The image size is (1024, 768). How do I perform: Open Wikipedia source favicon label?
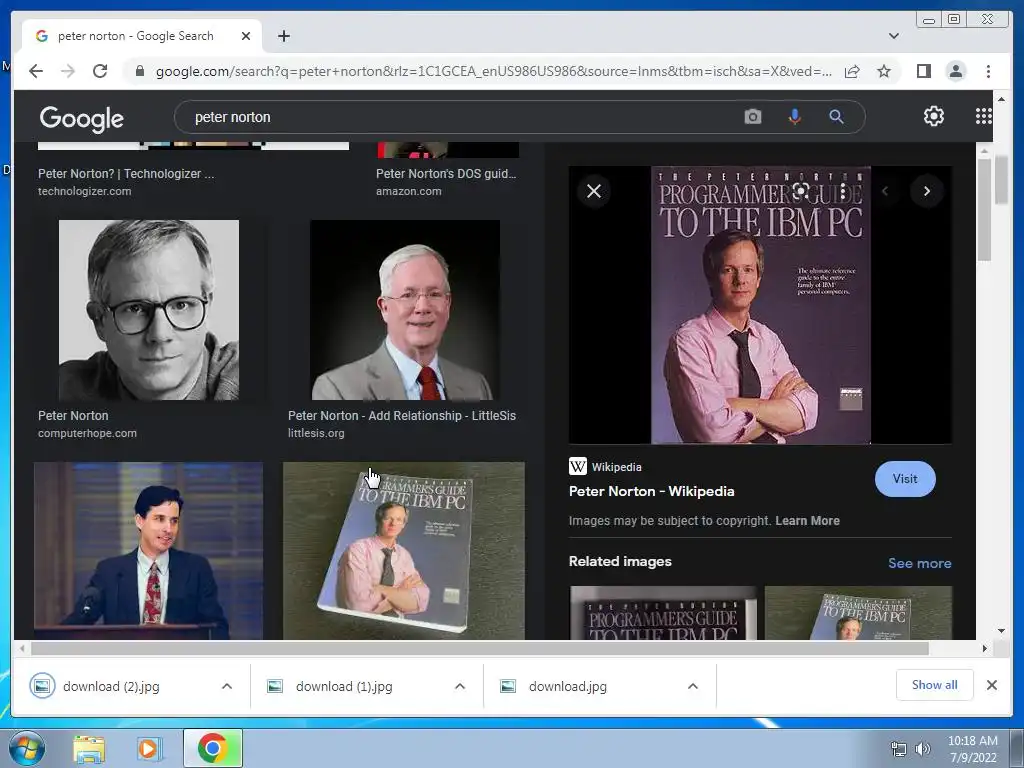pos(605,466)
